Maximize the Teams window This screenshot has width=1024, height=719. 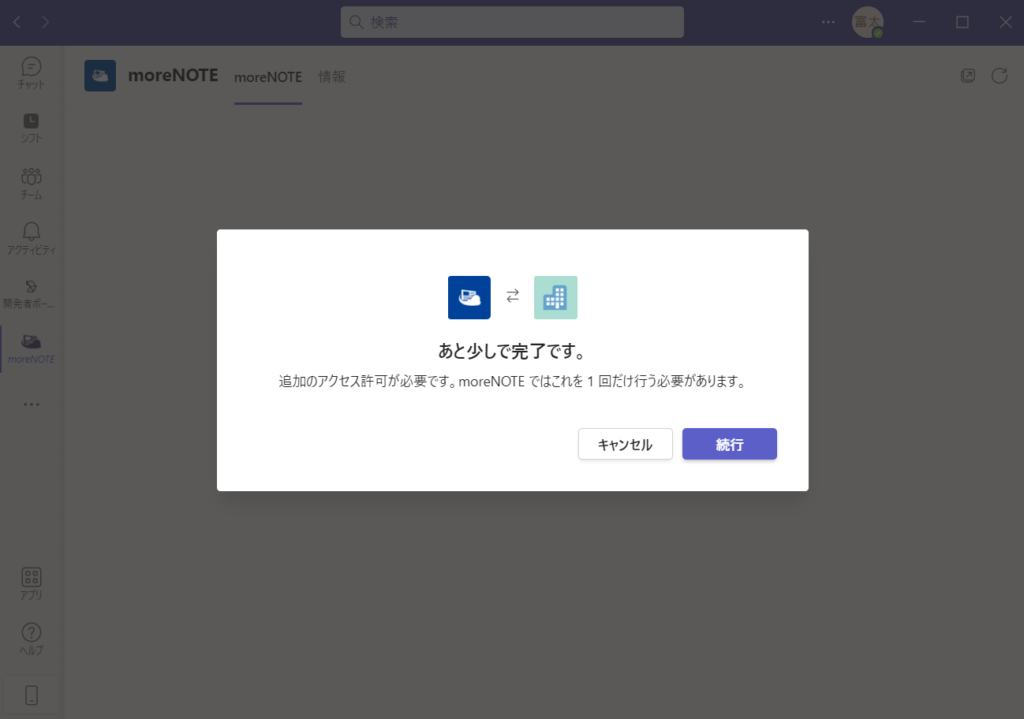click(x=962, y=22)
